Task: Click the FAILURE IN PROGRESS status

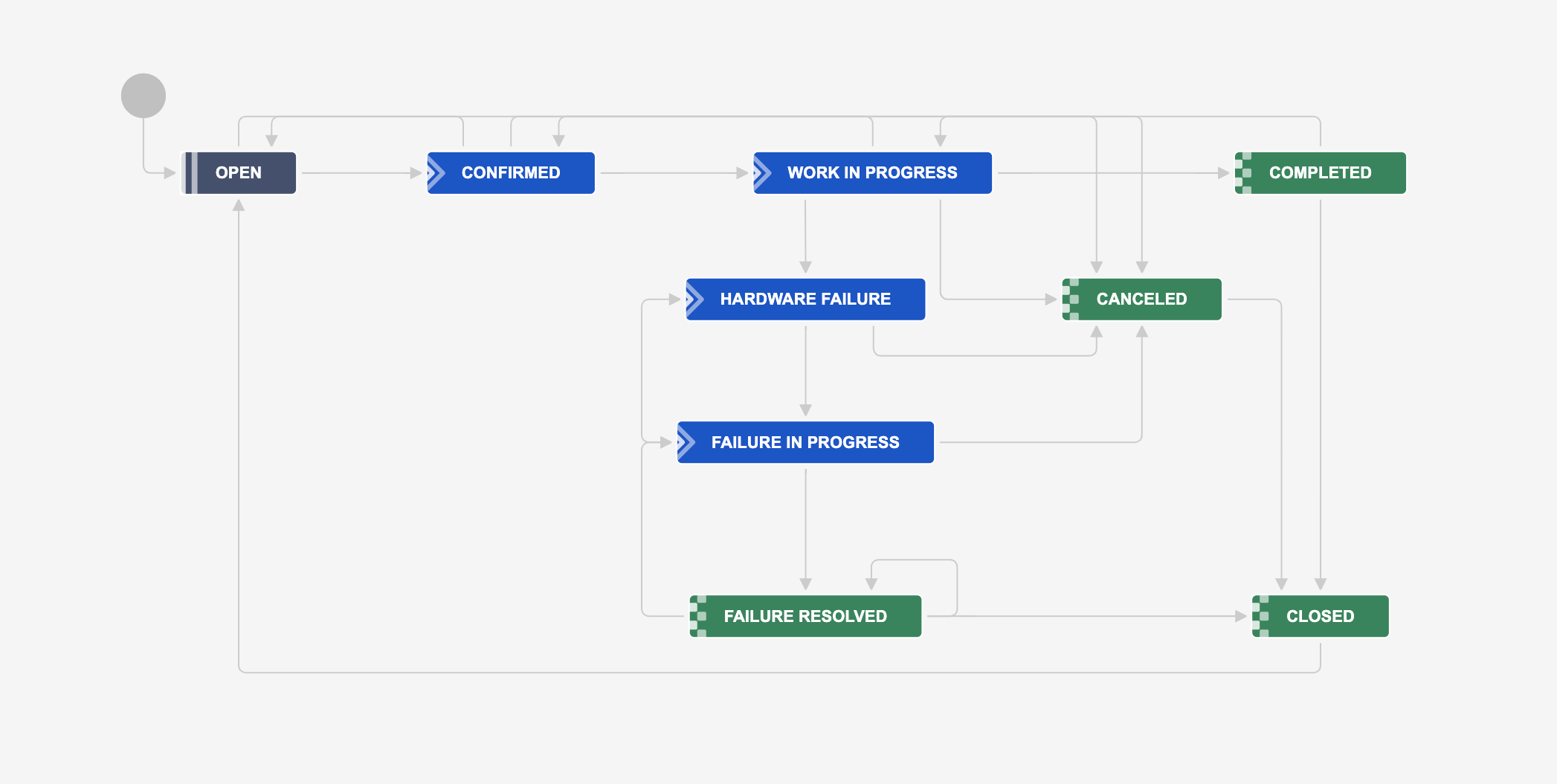Action: click(805, 443)
